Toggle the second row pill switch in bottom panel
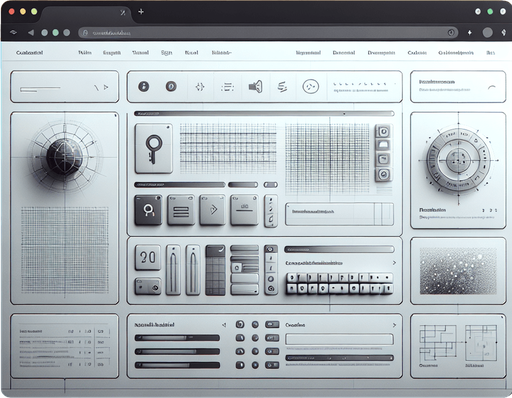The image size is (512, 398). tap(272, 338)
